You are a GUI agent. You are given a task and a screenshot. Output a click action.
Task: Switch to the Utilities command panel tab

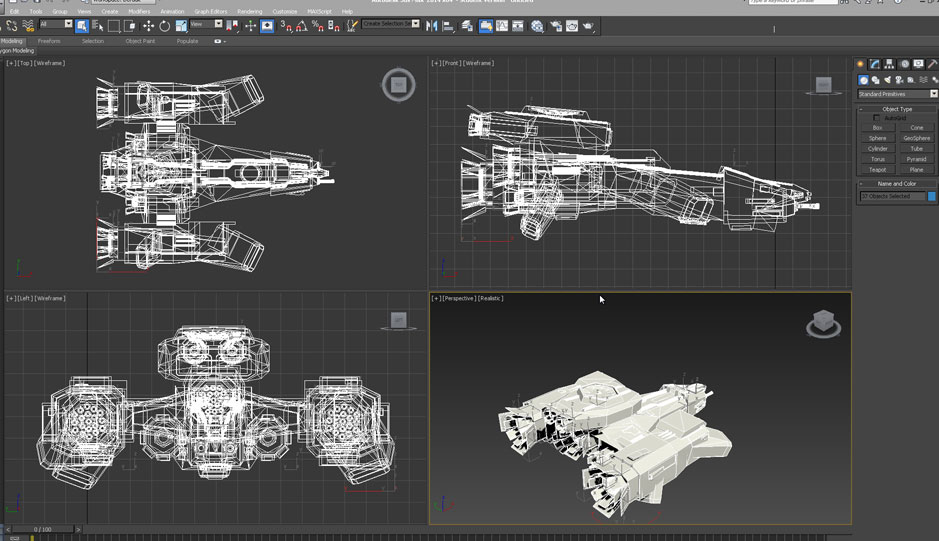932,64
